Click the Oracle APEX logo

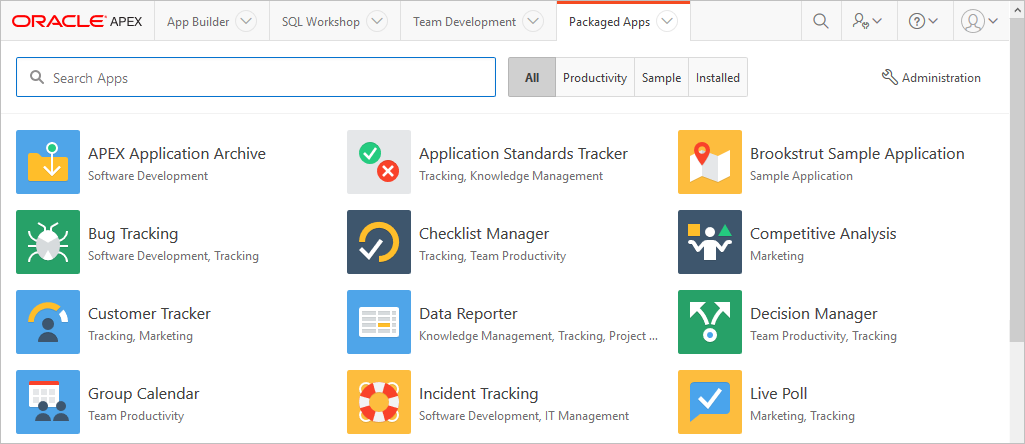[x=77, y=22]
